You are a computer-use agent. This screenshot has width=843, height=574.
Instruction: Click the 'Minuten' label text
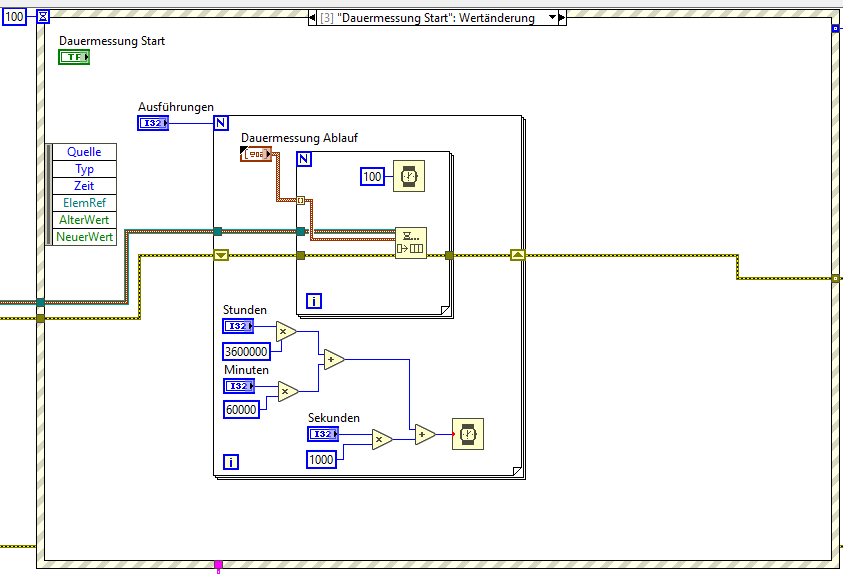click(246, 370)
